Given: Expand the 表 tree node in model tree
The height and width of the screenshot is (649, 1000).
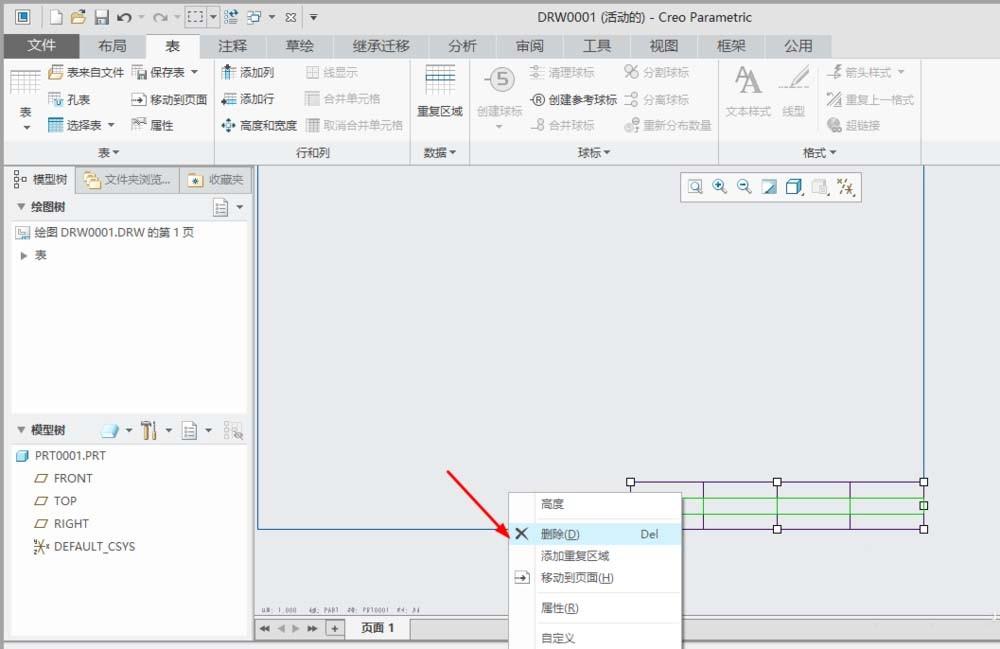Looking at the screenshot, I should pyautogui.click(x=25, y=255).
